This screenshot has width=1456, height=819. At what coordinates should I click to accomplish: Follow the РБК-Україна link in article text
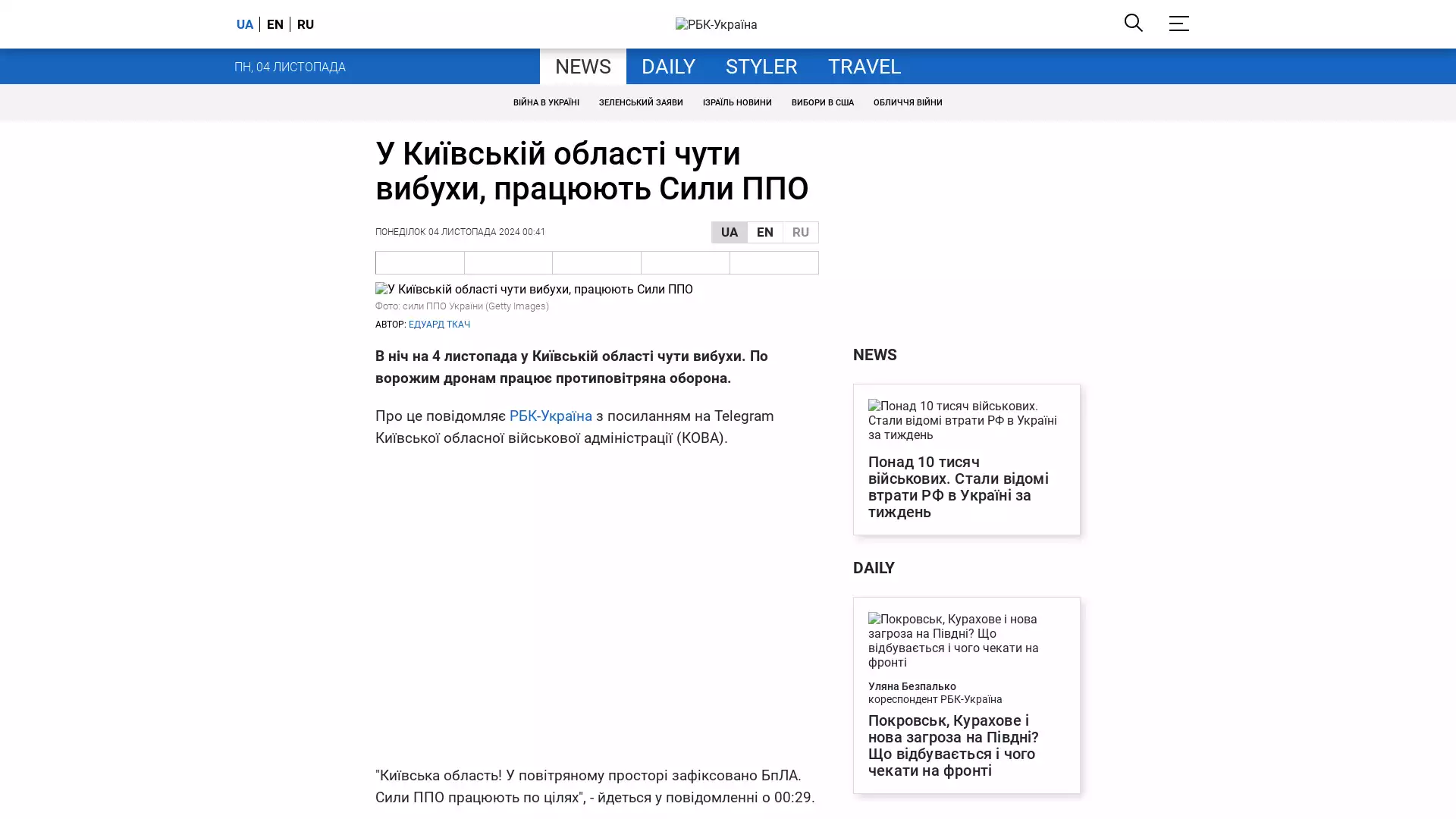click(x=551, y=416)
